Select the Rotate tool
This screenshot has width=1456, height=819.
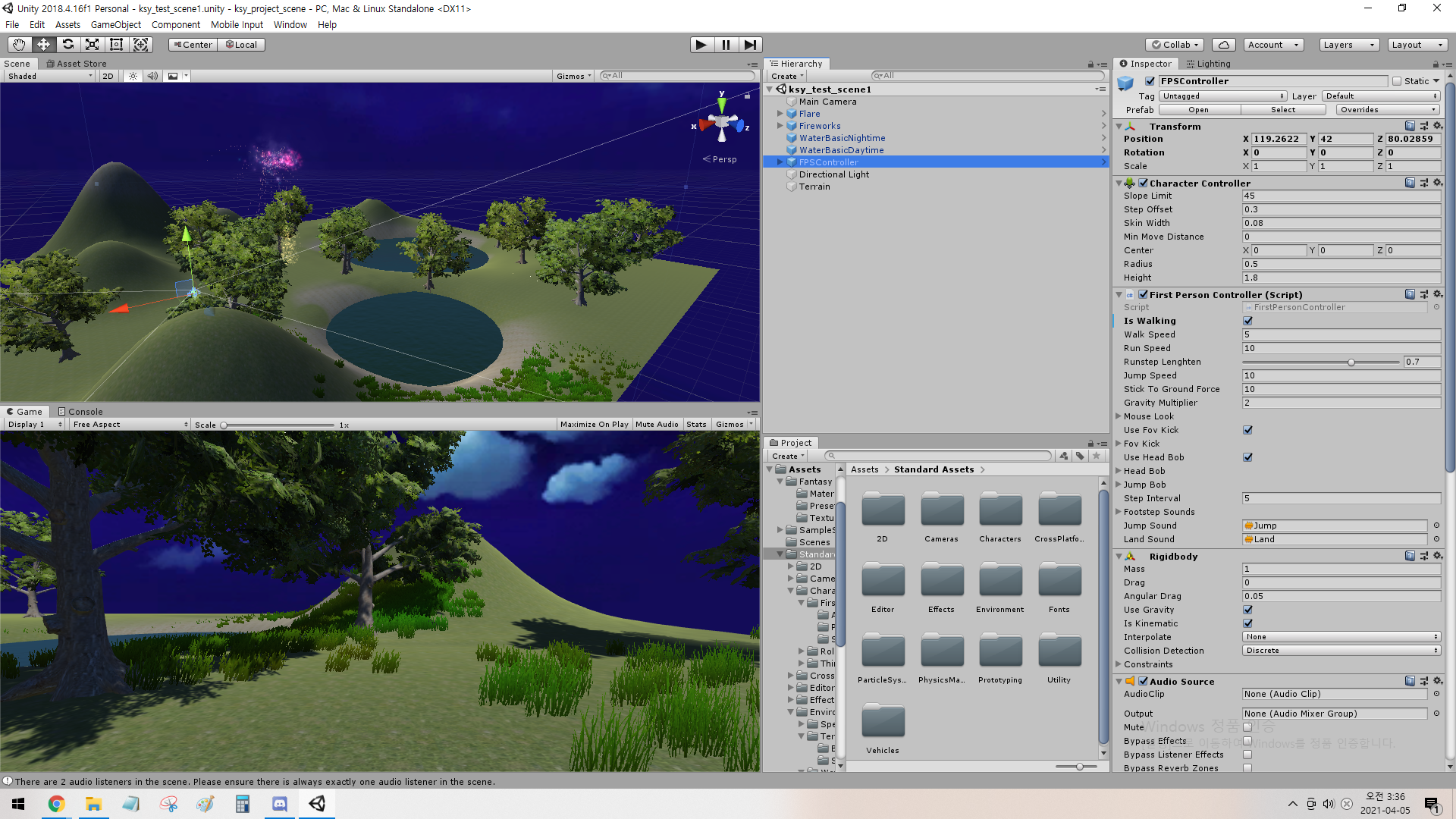click(67, 45)
